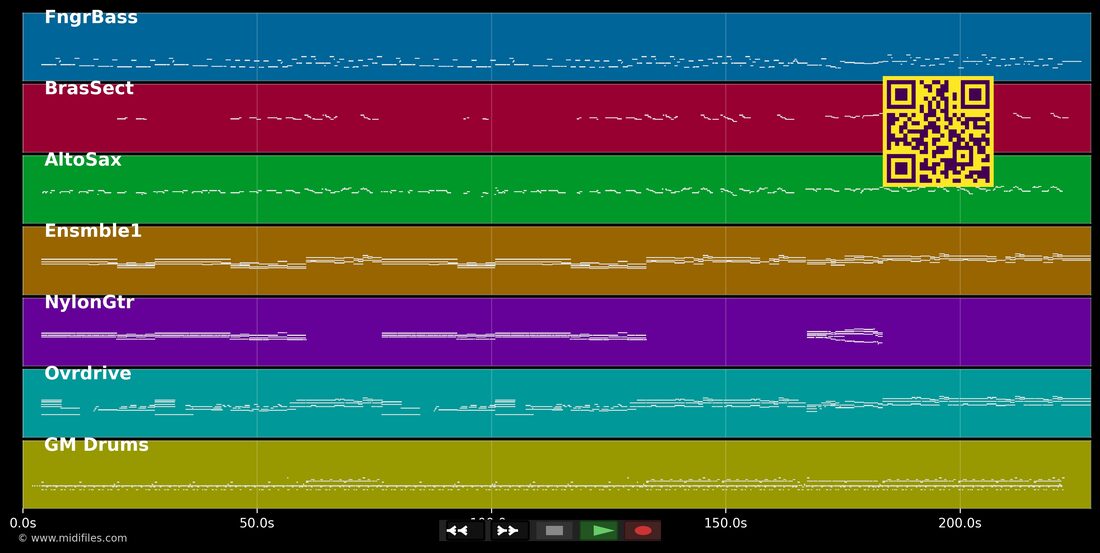Click the 200.0s timeline marker
This screenshot has height=553, width=1100.
point(960,523)
